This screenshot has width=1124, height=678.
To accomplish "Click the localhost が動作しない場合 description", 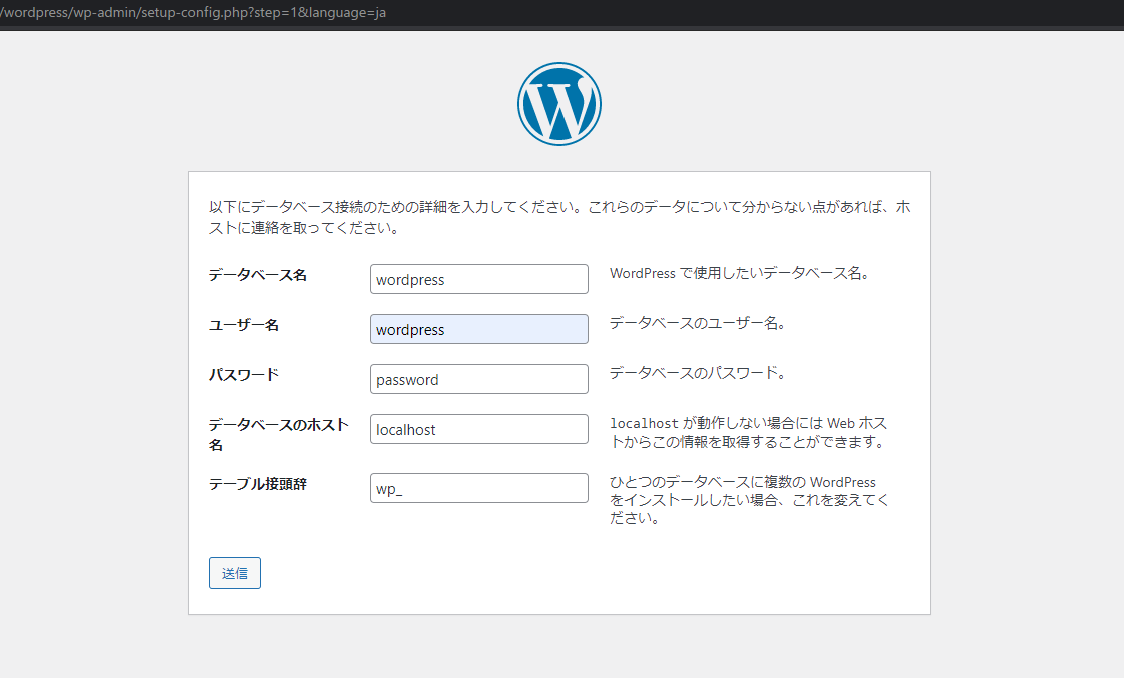I will 749,432.
